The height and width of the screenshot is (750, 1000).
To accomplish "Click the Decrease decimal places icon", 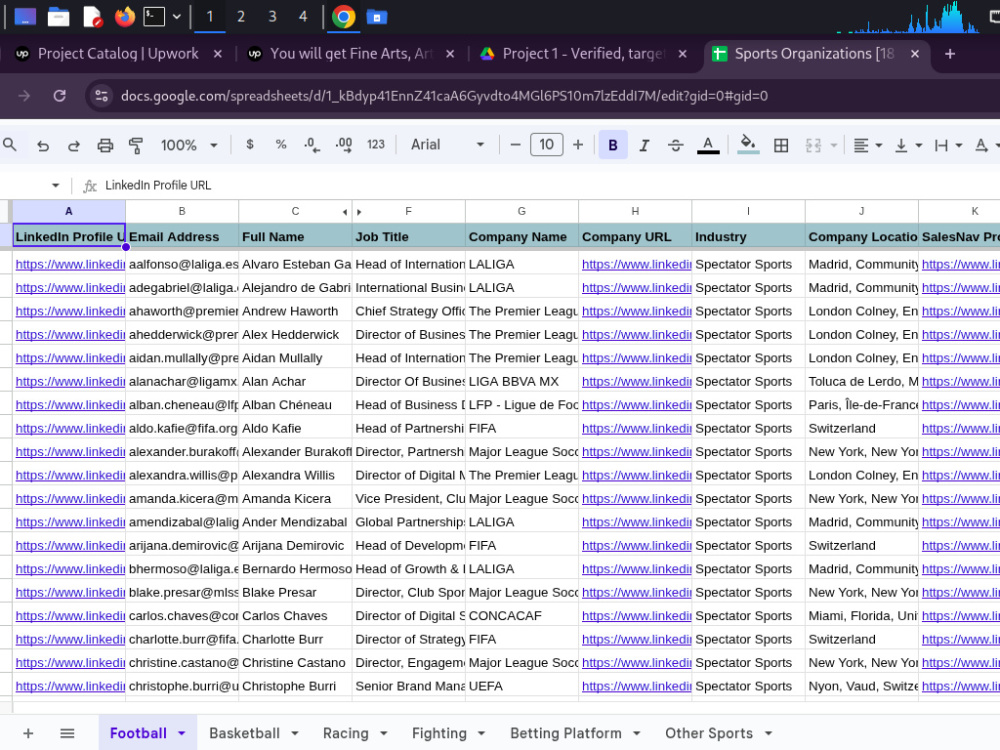I will 312,145.
